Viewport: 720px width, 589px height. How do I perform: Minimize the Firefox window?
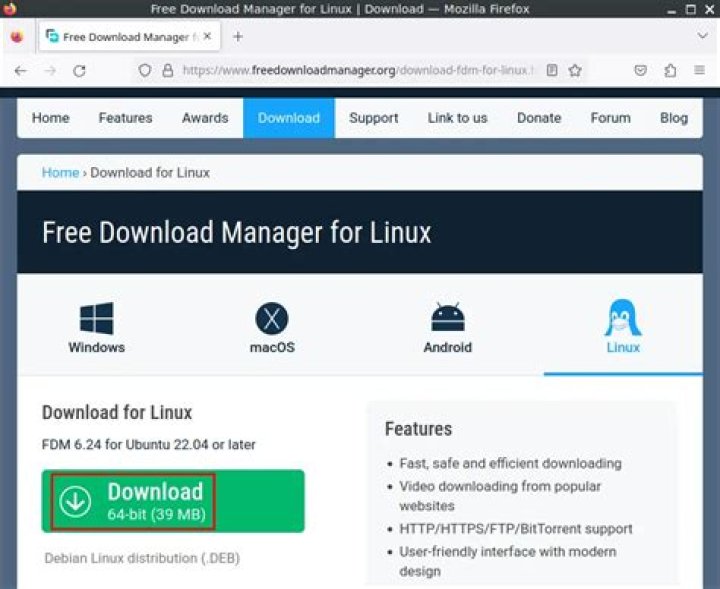[x=671, y=10]
